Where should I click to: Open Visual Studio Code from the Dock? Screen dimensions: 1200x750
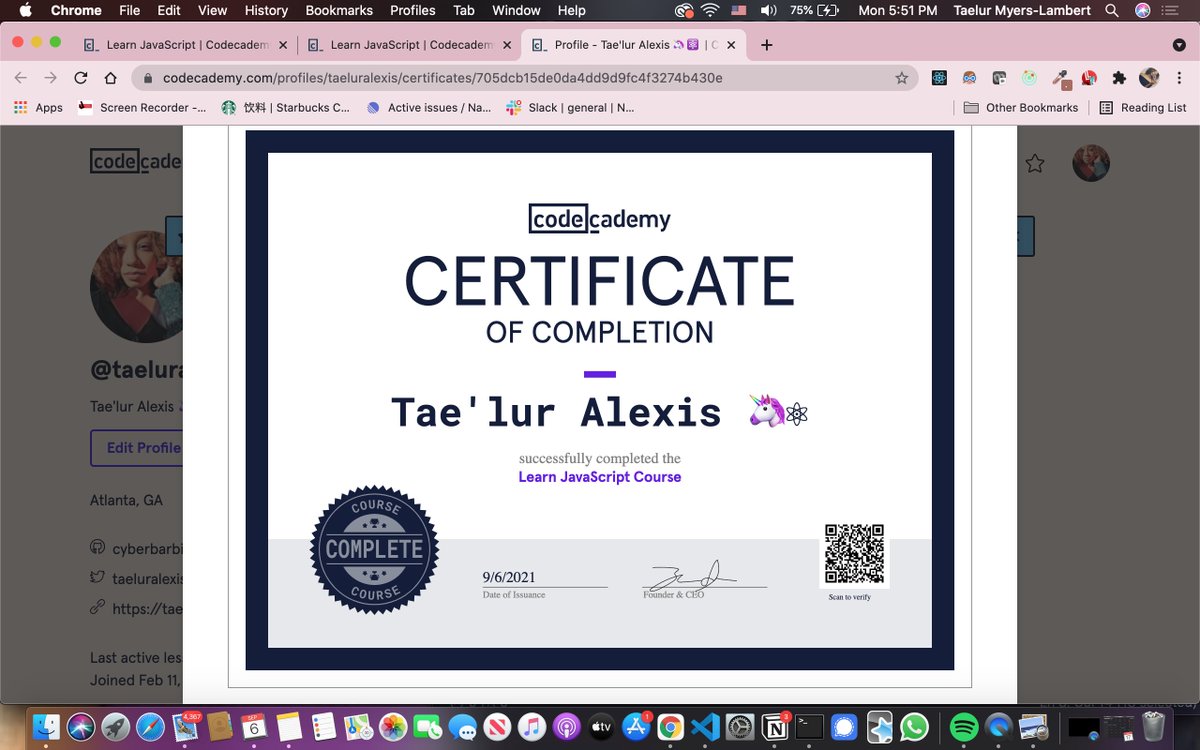click(706, 727)
